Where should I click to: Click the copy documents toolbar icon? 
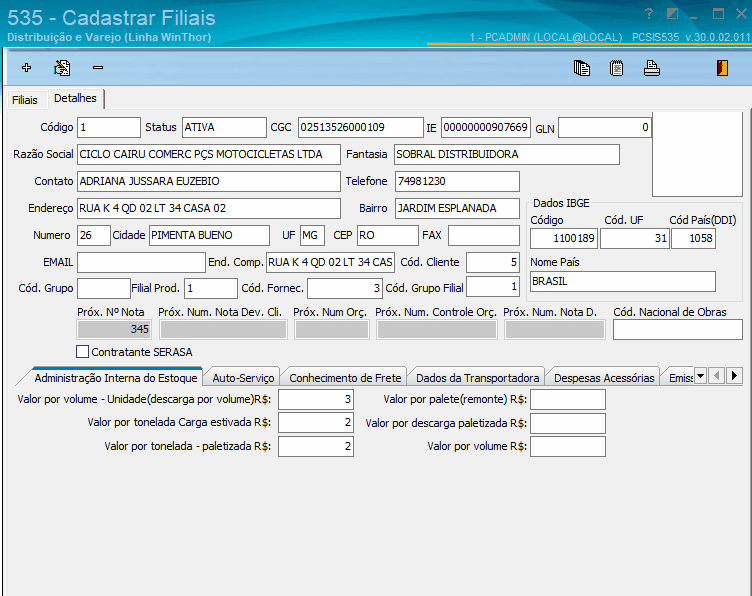coord(582,68)
